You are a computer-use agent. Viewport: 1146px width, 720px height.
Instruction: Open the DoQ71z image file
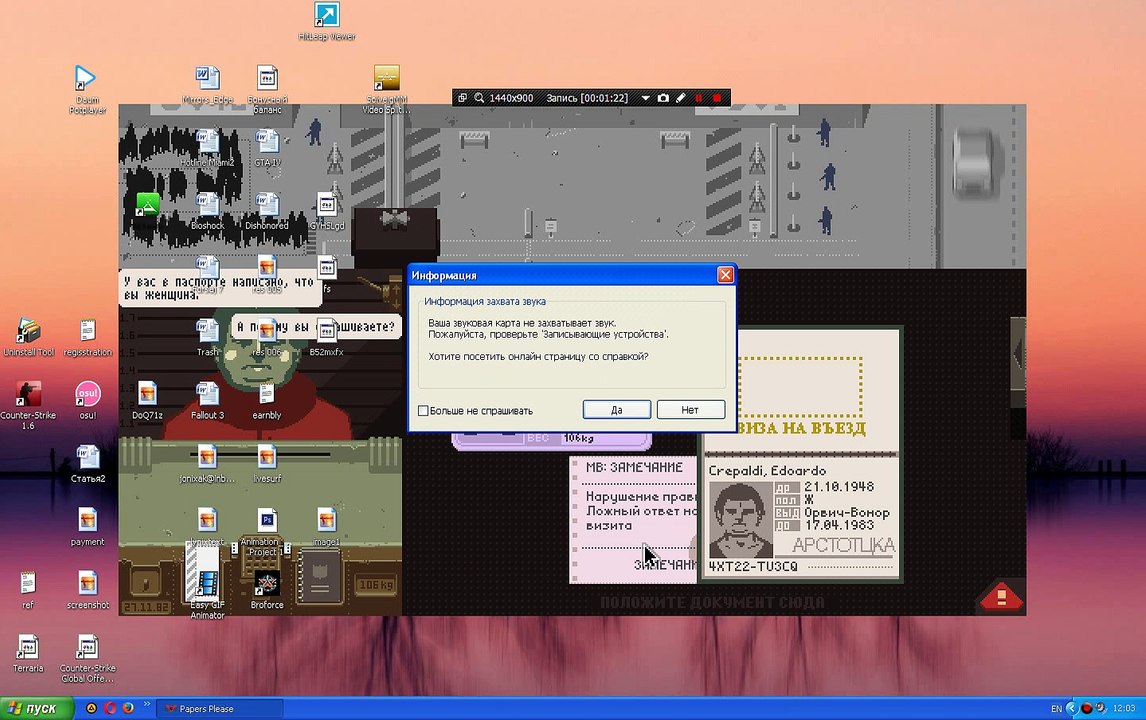147,401
